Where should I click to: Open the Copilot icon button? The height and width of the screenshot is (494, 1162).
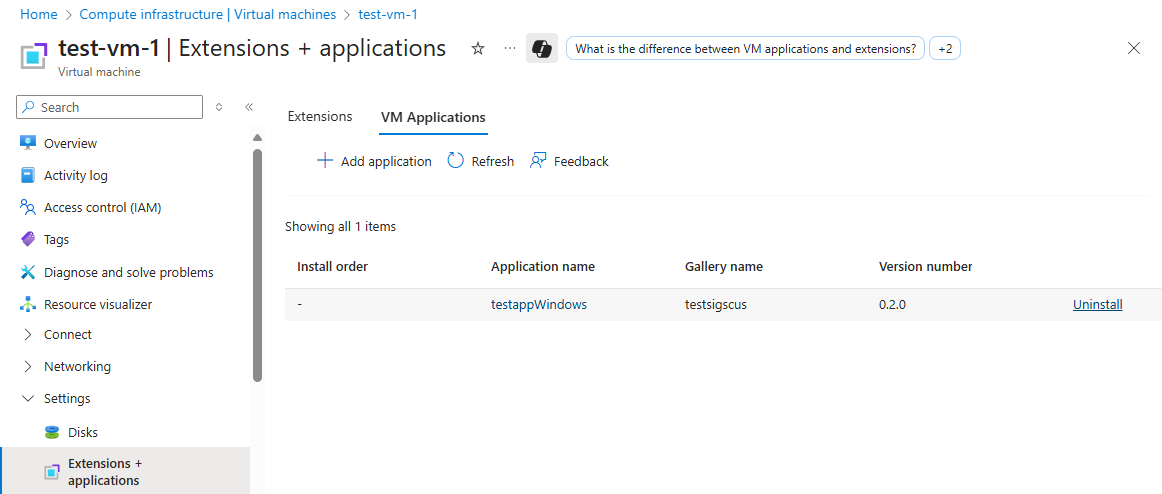click(542, 48)
